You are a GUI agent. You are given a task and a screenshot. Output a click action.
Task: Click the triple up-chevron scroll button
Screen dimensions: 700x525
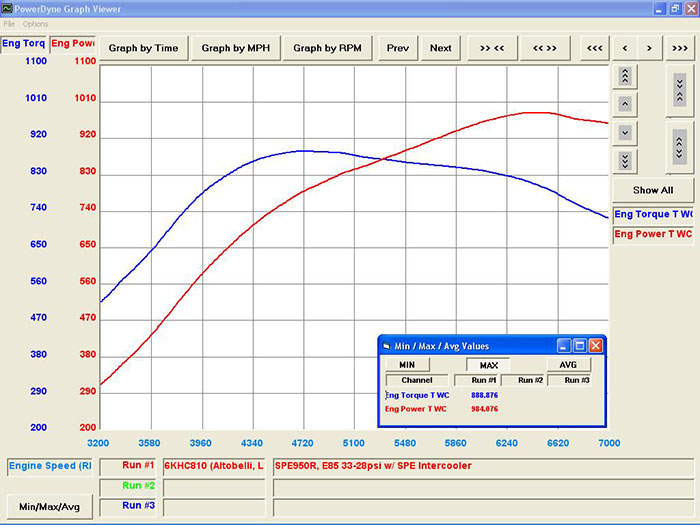pos(625,76)
